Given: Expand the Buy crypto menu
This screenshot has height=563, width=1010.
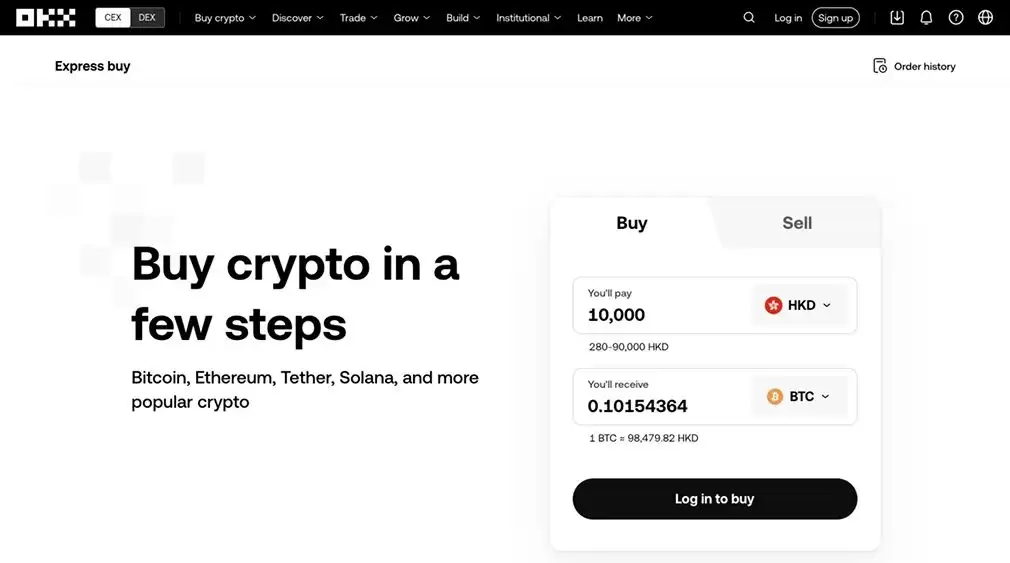Looking at the screenshot, I should click(x=225, y=17).
